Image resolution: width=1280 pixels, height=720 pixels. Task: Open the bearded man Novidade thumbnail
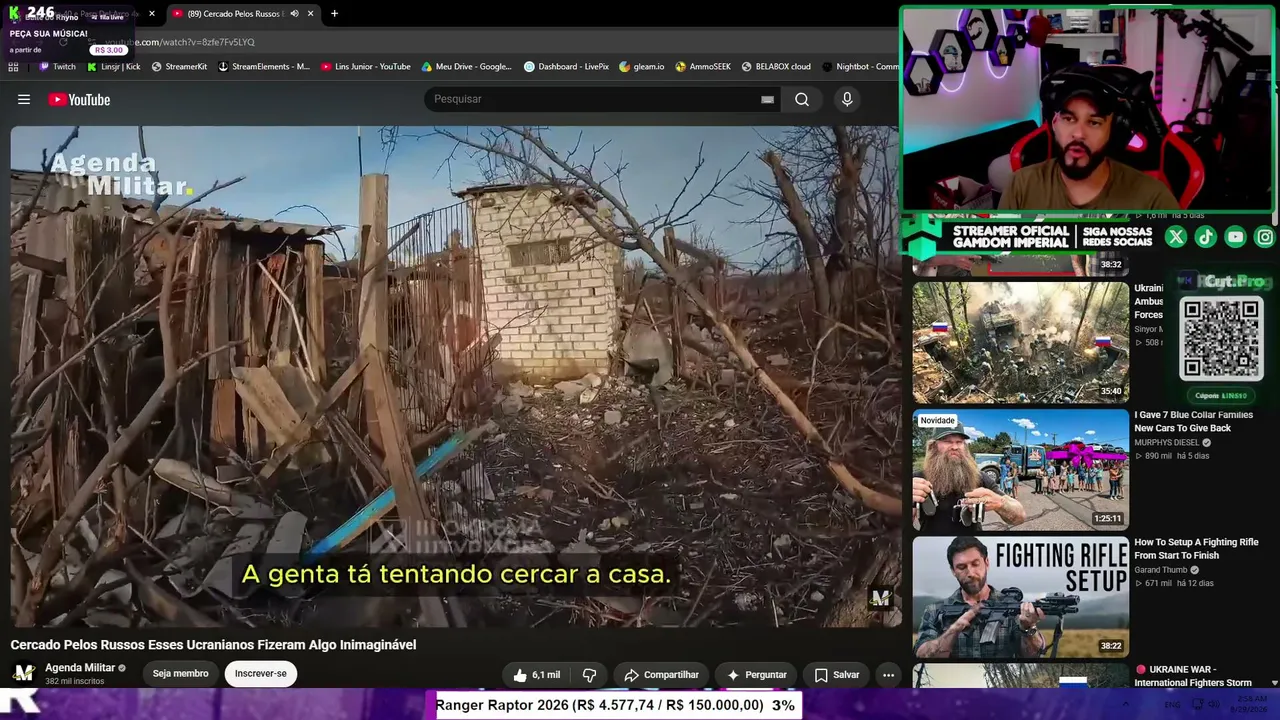(x=1020, y=469)
